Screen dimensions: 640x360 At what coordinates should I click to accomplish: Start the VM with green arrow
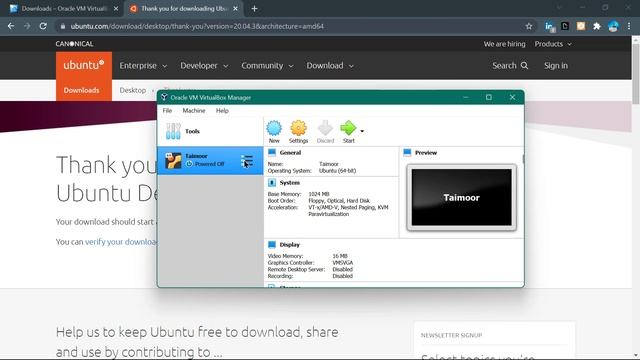click(x=349, y=131)
